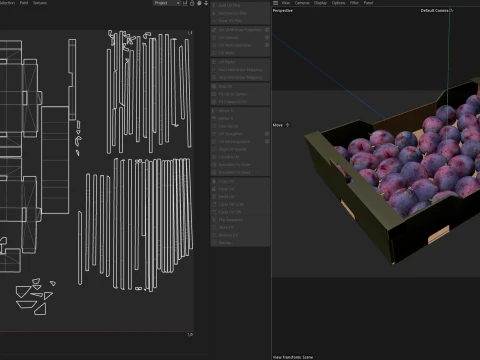Screen dimensions: 480x360
Task: Click Stop Interactive Mapping
Action: [x=240, y=77]
